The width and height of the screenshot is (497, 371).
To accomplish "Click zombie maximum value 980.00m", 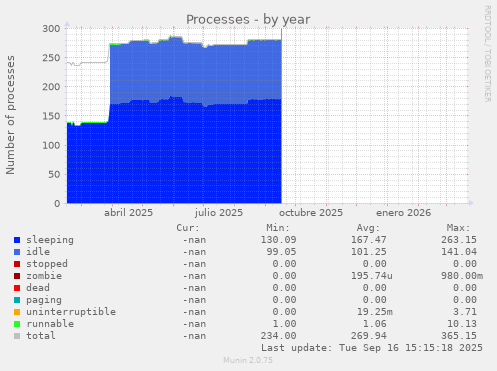I will (x=462, y=276).
